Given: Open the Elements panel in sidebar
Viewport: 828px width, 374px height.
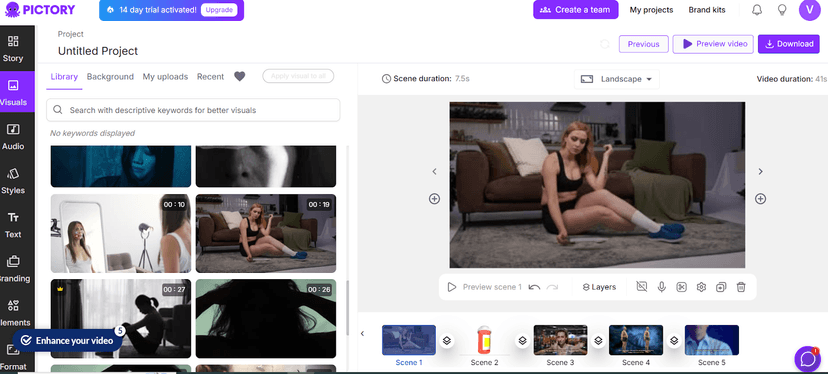Looking at the screenshot, I should pos(13,313).
